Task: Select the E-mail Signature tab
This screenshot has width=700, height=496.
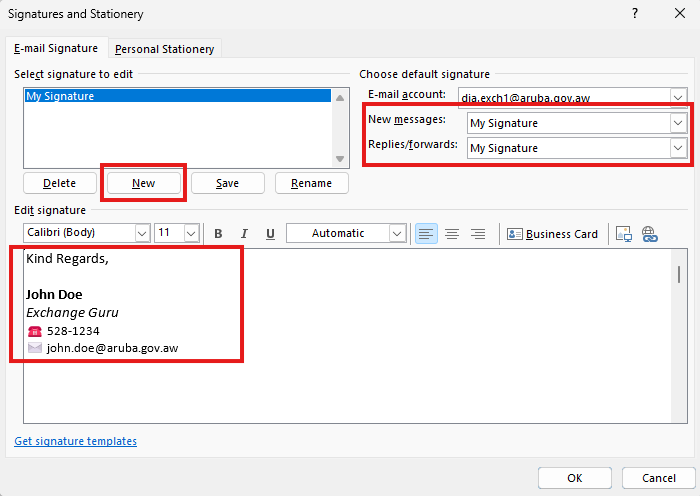Action: 55,48
